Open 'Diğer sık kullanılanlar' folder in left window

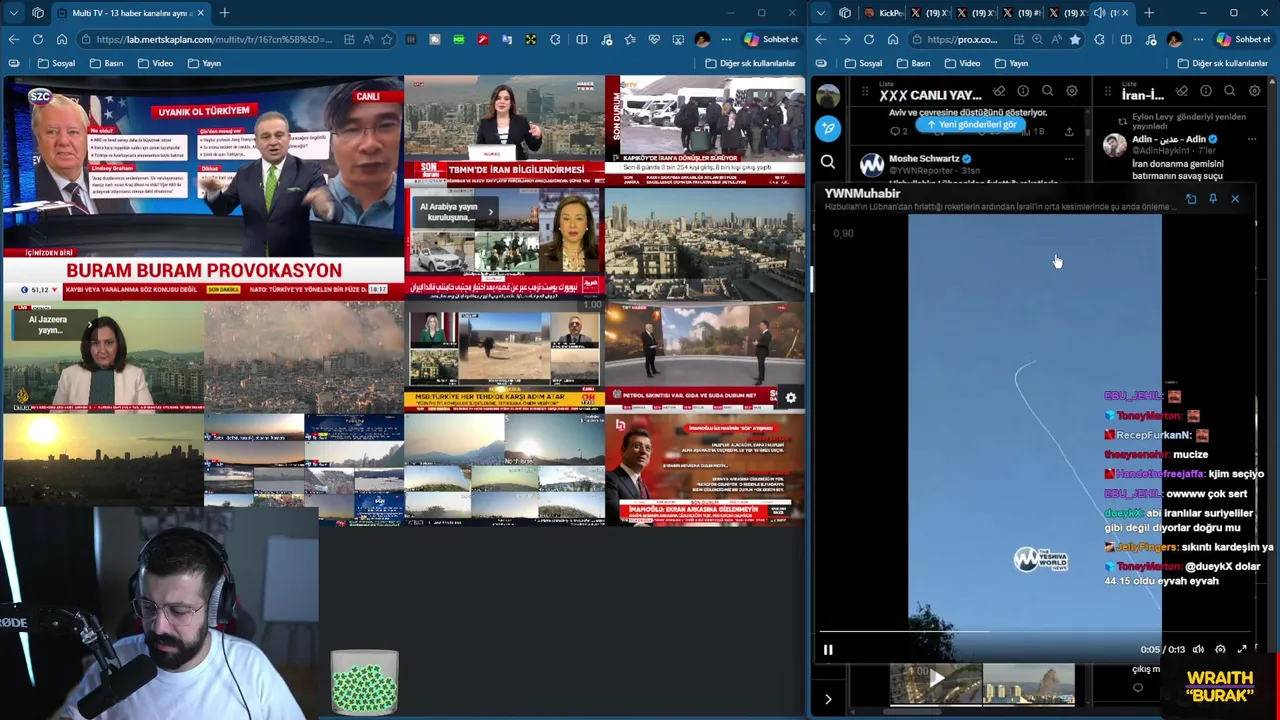[x=750, y=63]
